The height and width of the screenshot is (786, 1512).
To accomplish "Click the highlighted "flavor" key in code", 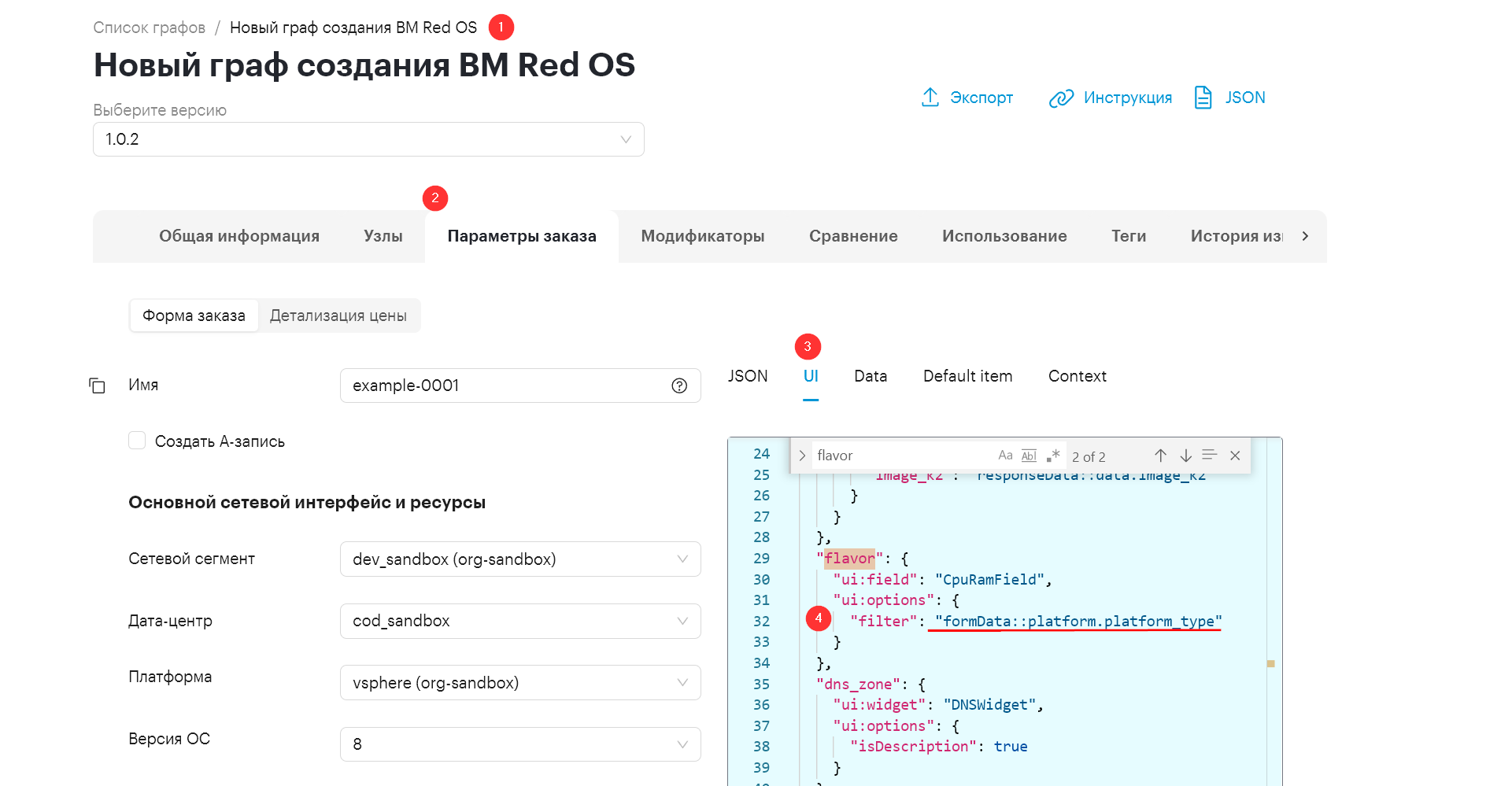I will (x=849, y=559).
